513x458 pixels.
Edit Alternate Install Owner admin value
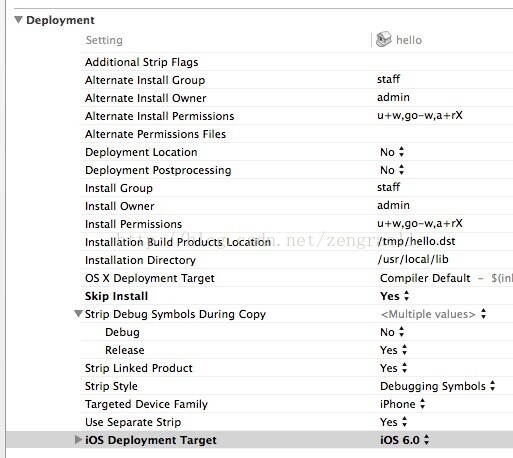[393, 97]
